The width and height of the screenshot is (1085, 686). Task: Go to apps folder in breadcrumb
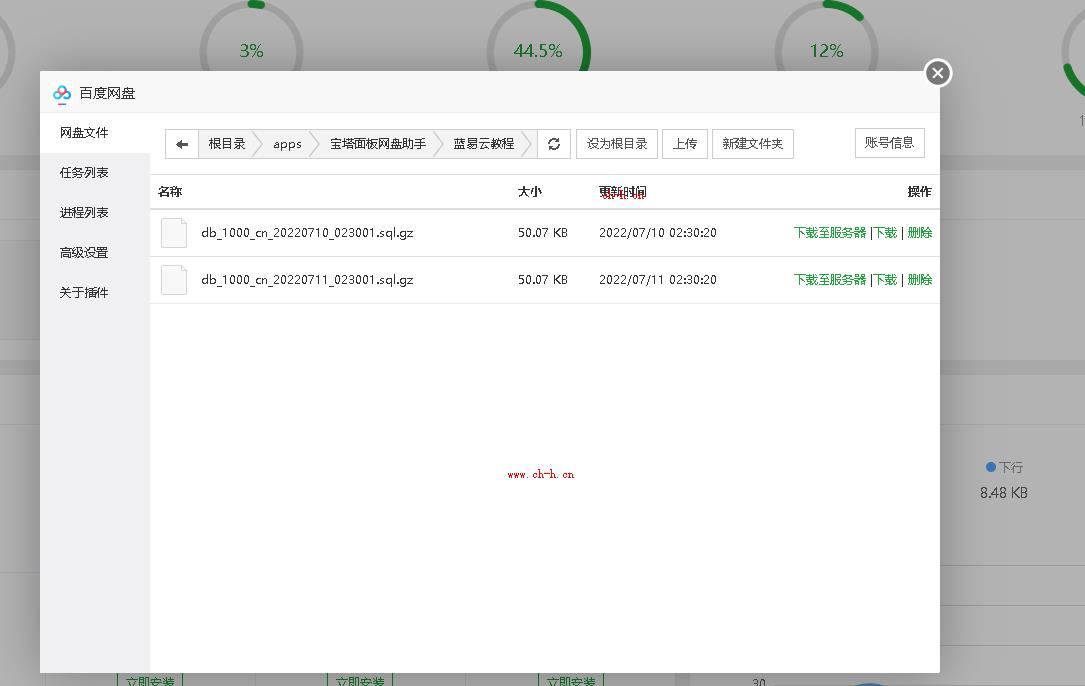287,144
